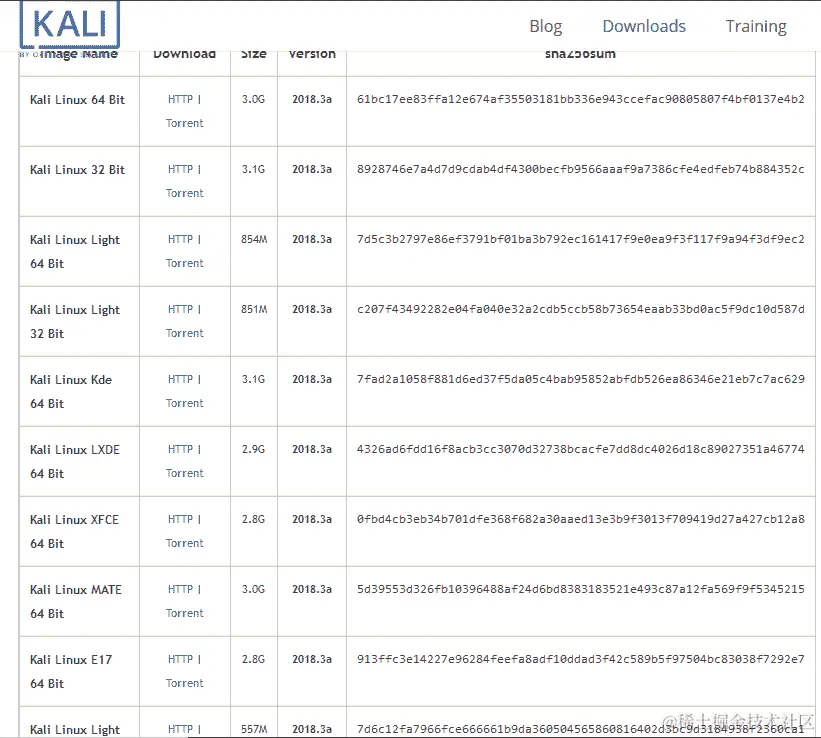Download Kali Linux Kde 64 Bit via HTTP
Viewport: 821px width, 738px height.
click(180, 379)
